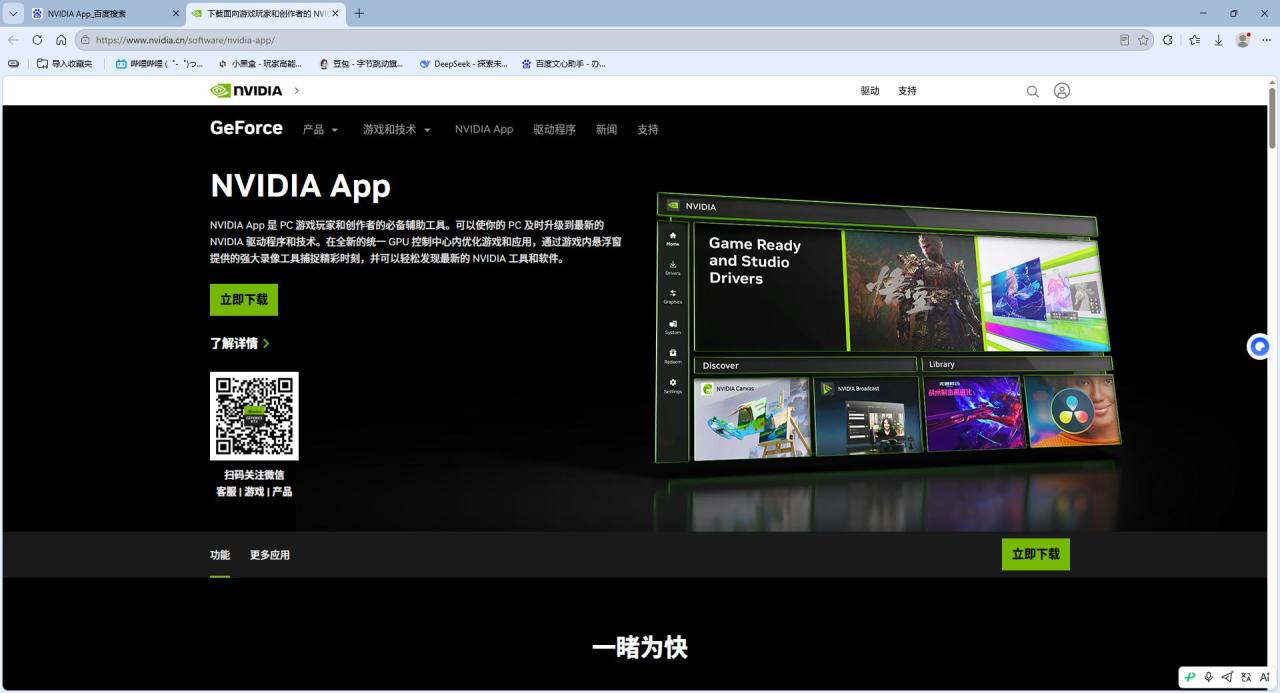Follow the 了解详情 link
Image resolution: width=1280 pixels, height=693 pixels.
click(x=240, y=343)
